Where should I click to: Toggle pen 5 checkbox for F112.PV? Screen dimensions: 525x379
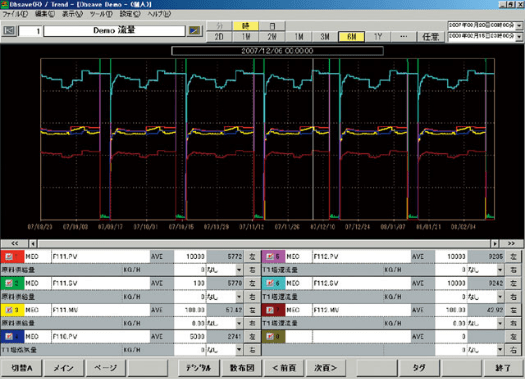(x=270, y=257)
